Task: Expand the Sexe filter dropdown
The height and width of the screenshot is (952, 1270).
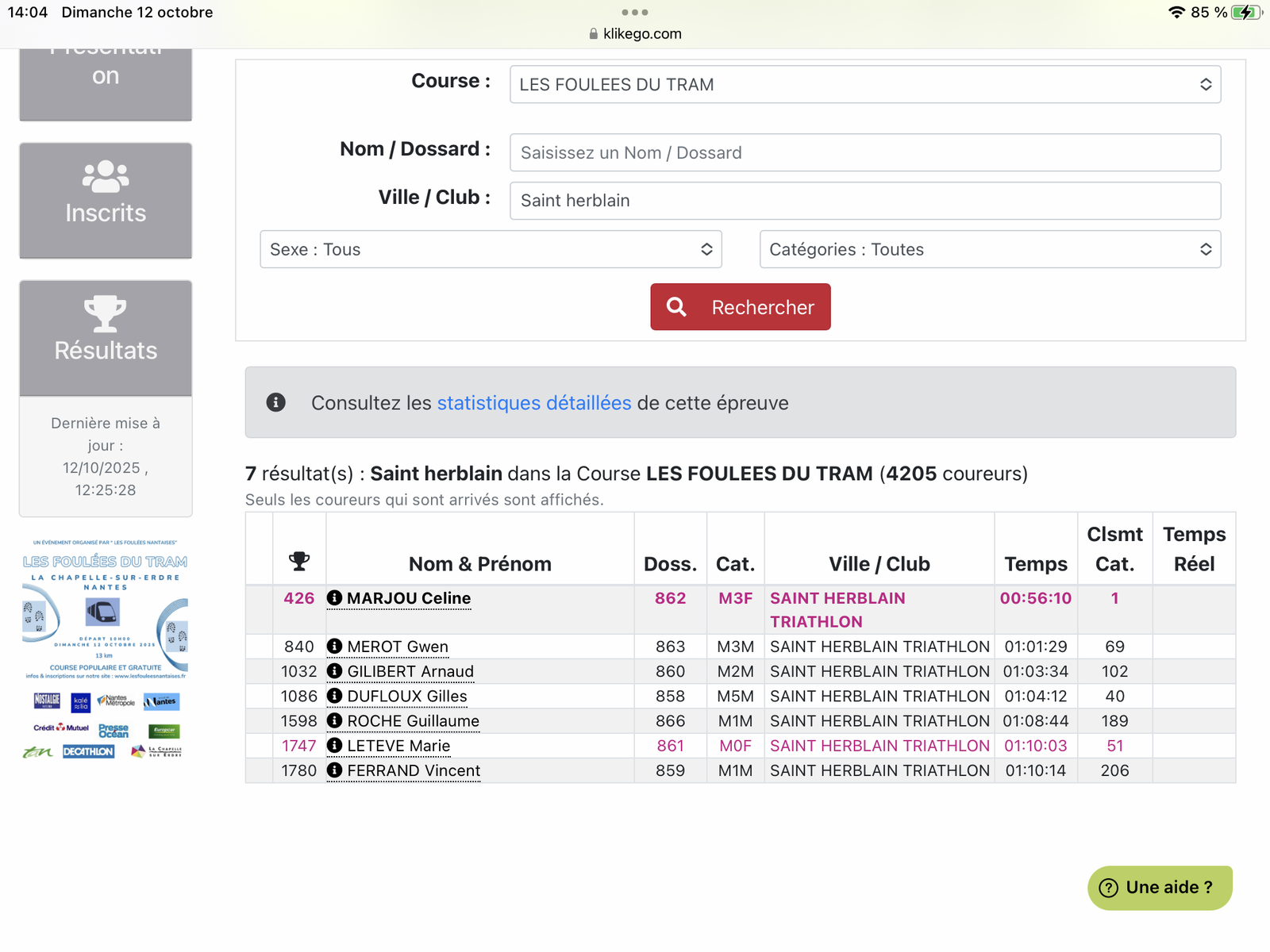Action: (491, 250)
